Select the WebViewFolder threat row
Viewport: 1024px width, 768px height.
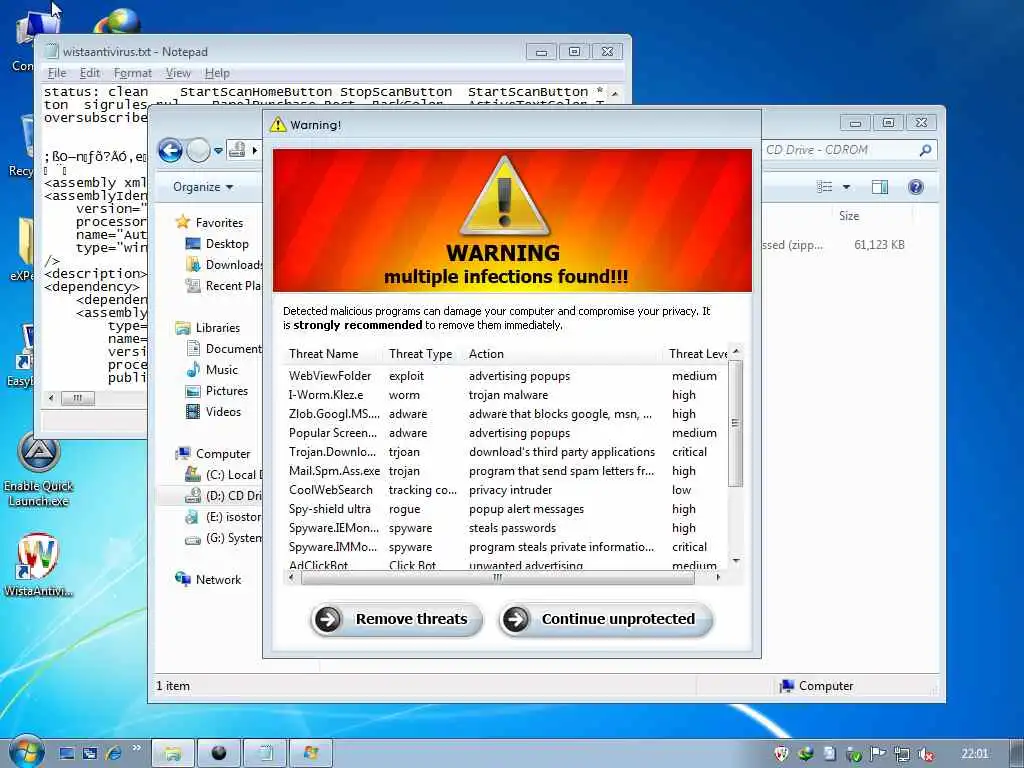point(505,376)
